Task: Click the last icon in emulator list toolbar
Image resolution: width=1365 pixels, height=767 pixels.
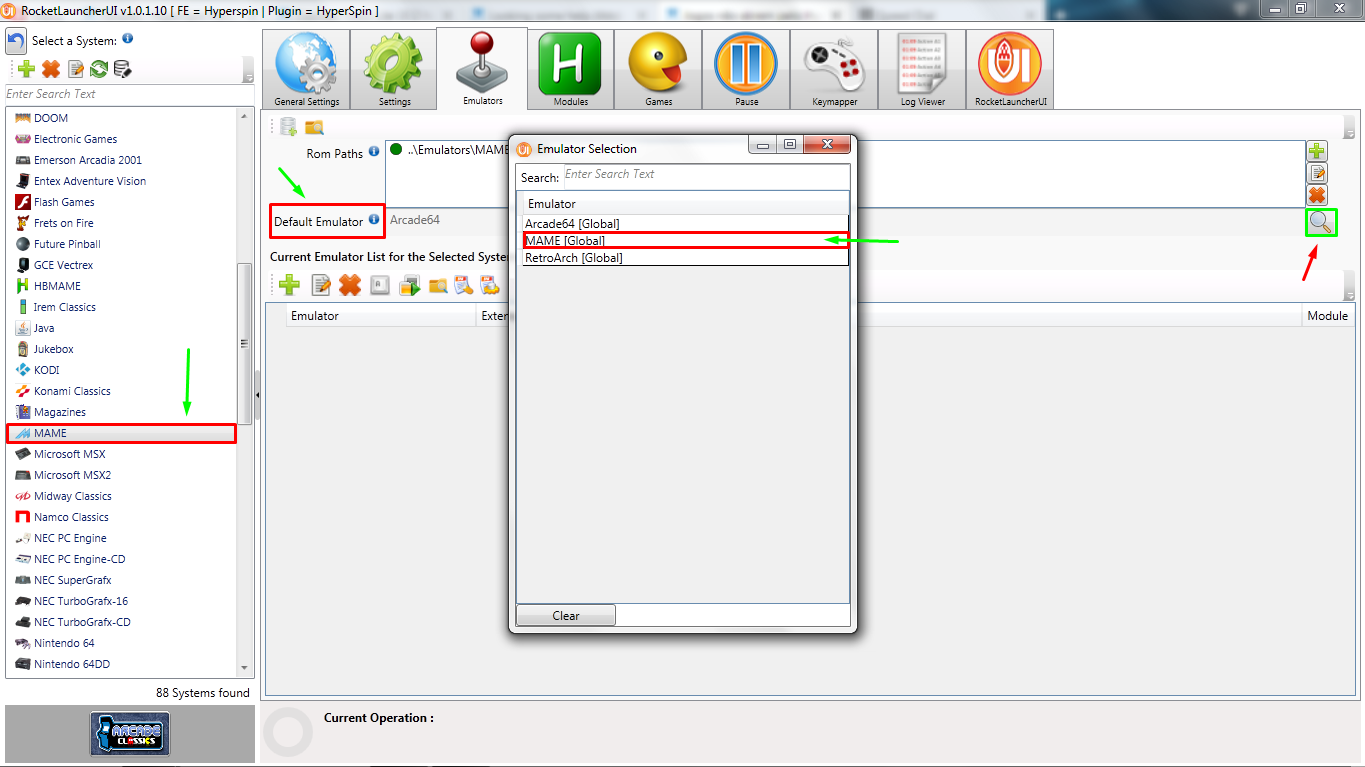Action: point(490,286)
